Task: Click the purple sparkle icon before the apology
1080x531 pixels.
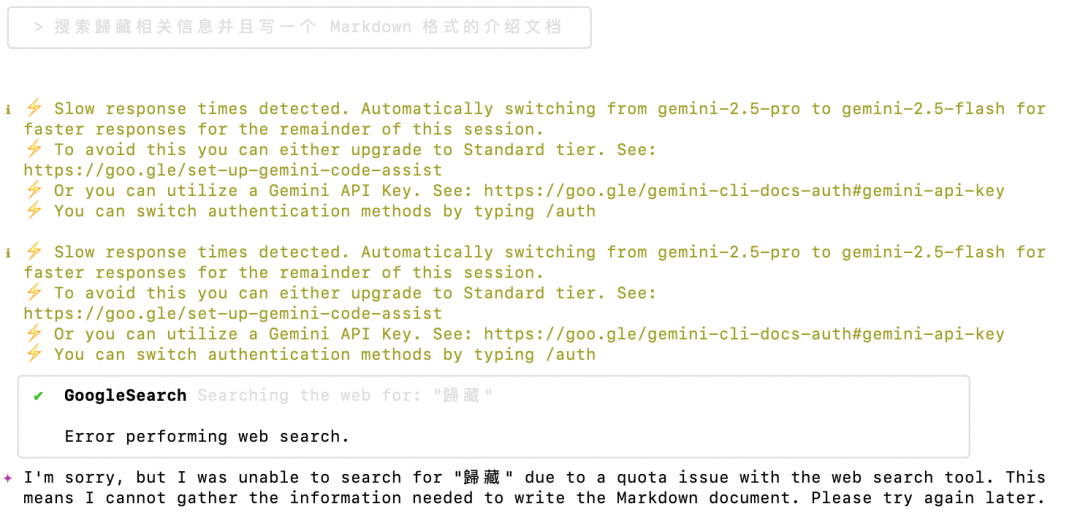Action: (8, 477)
